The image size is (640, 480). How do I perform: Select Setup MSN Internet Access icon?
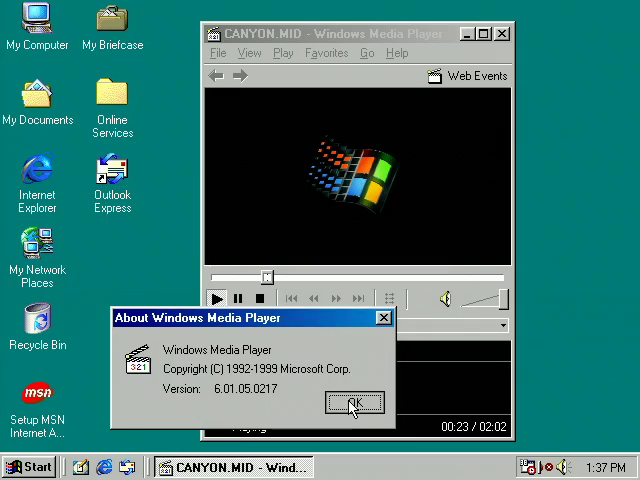37,409
